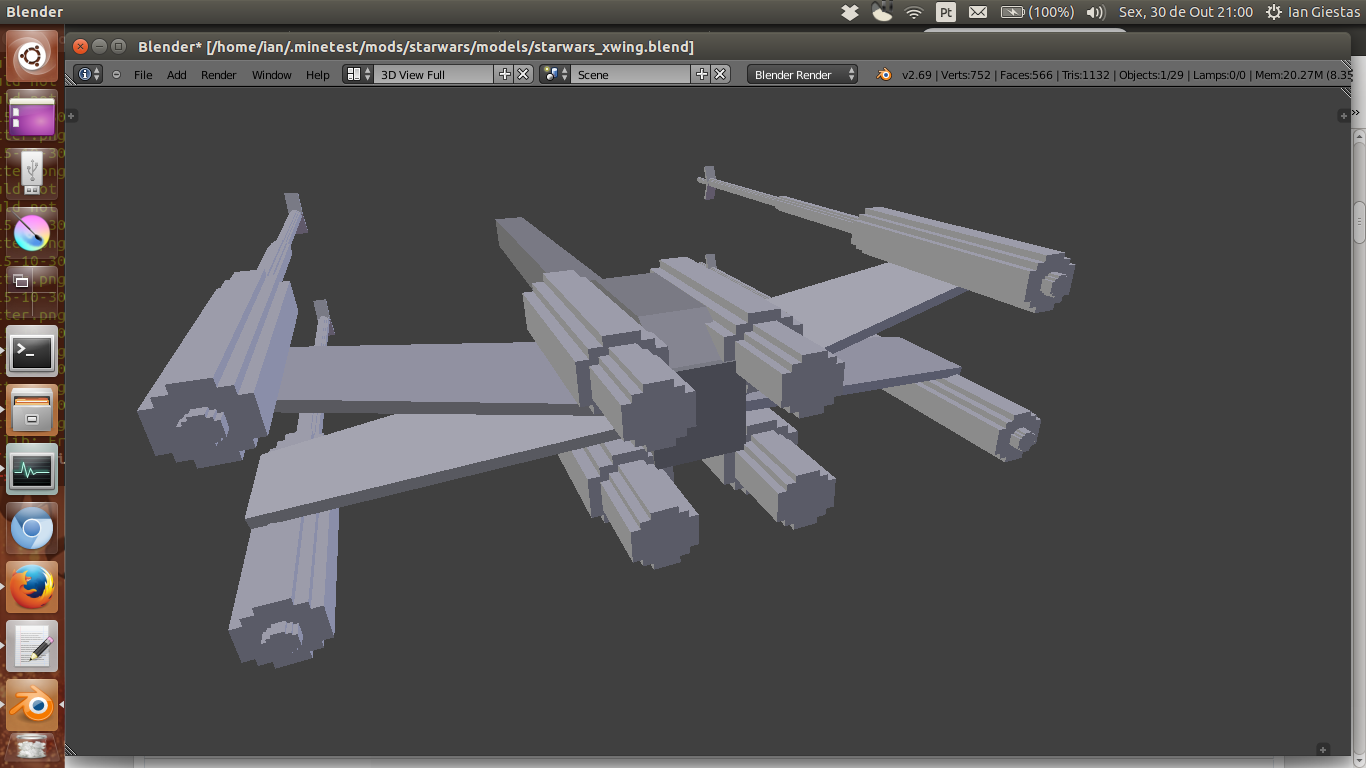
Task: Open the Render menu
Action: 218,74
